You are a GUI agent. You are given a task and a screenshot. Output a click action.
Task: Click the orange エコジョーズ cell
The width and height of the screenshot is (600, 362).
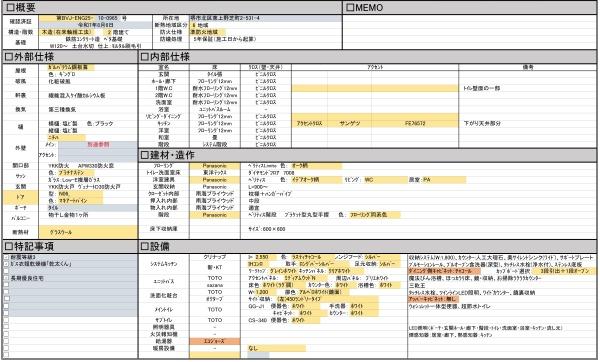(215, 341)
